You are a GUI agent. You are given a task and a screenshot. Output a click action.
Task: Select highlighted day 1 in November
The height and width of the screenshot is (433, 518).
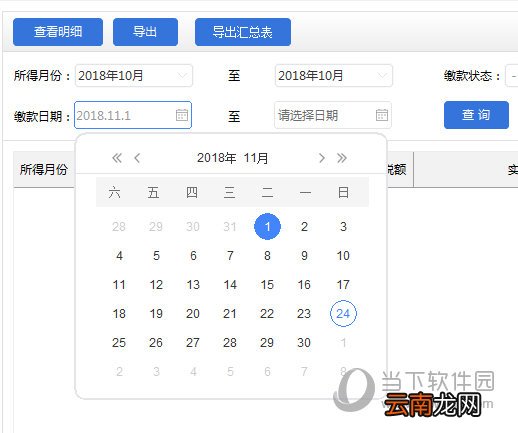267,227
